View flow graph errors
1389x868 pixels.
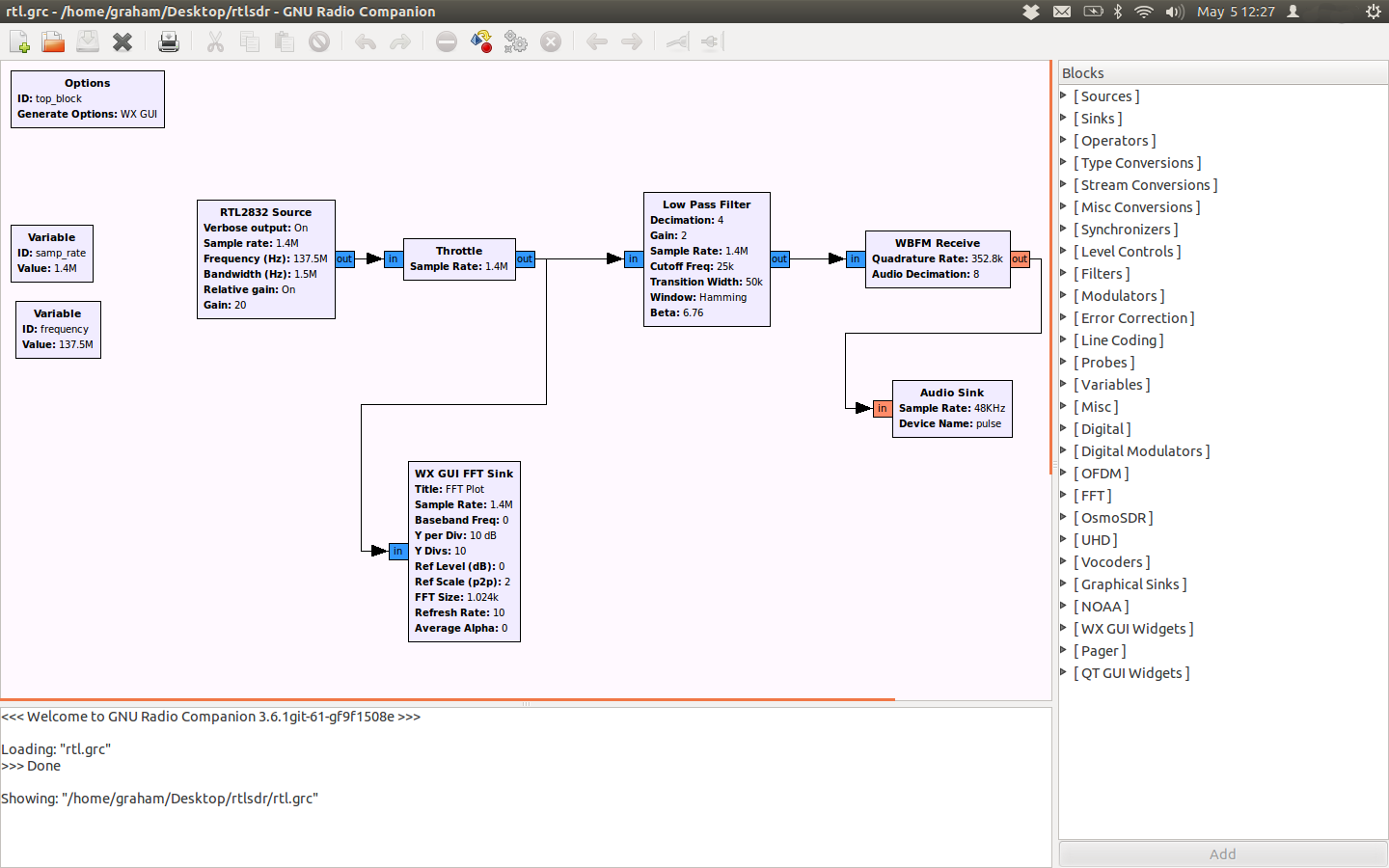[x=447, y=41]
